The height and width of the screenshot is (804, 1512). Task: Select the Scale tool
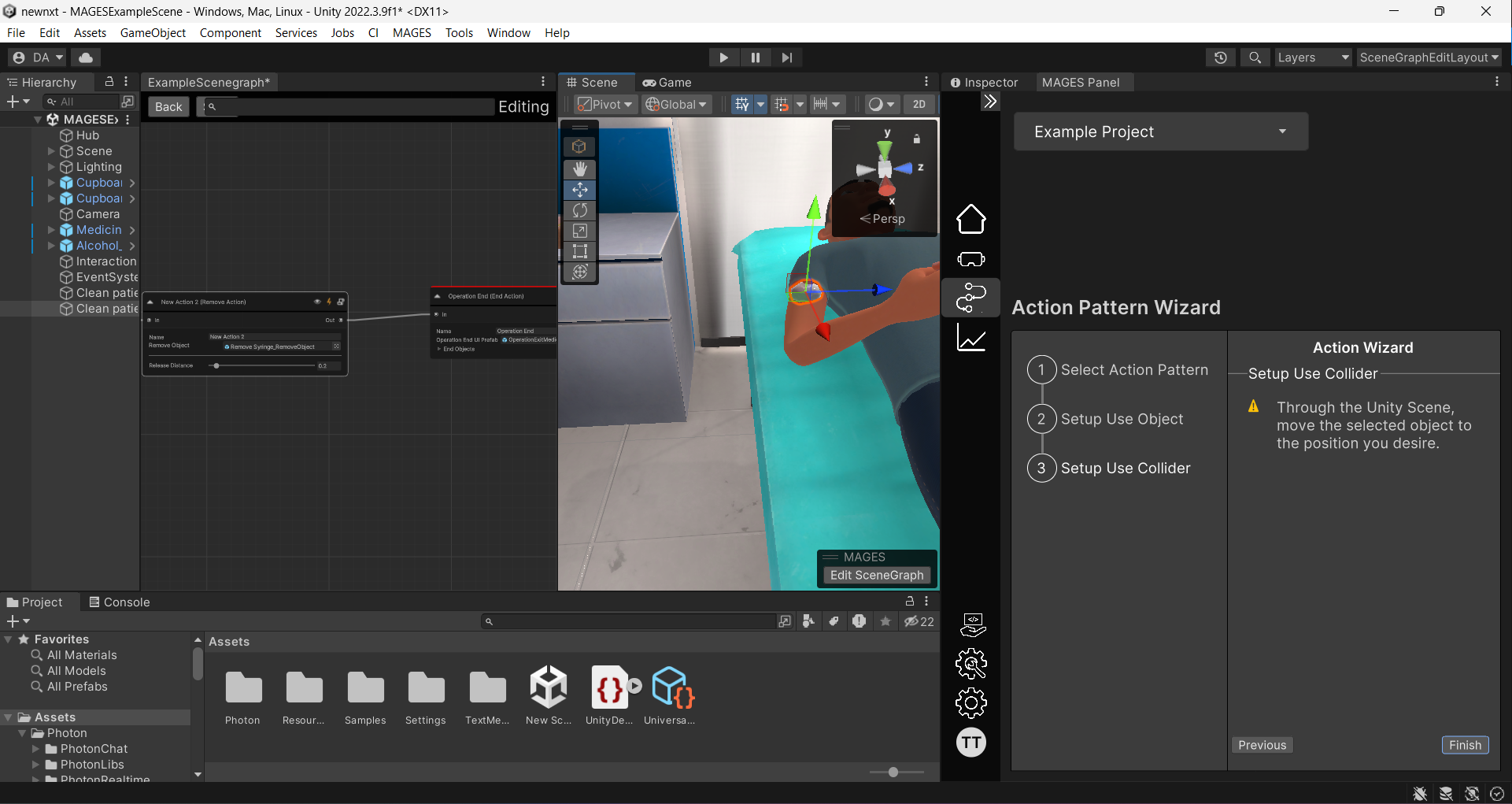[x=580, y=231]
